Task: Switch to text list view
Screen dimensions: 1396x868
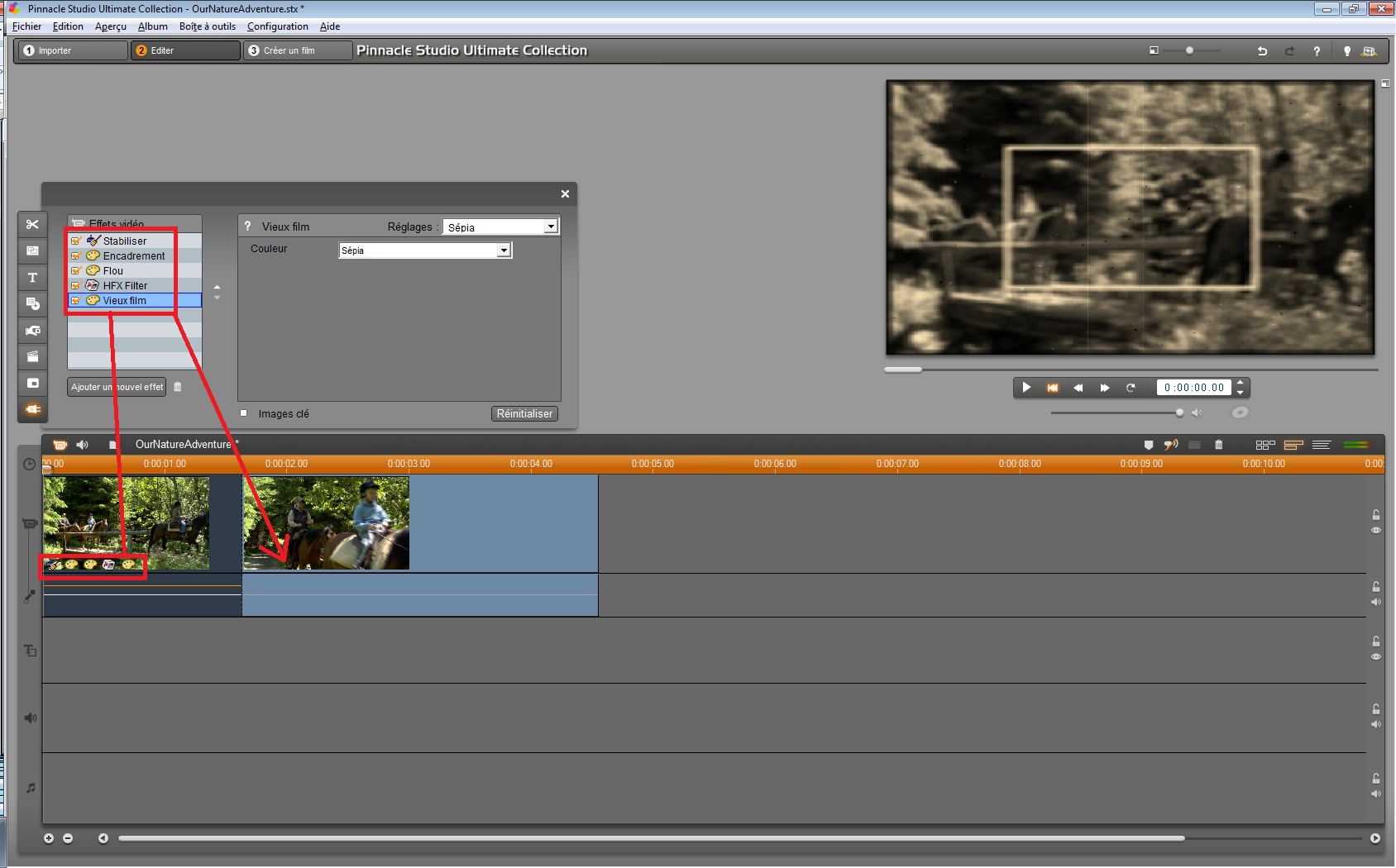Action: pyautogui.click(x=1322, y=445)
